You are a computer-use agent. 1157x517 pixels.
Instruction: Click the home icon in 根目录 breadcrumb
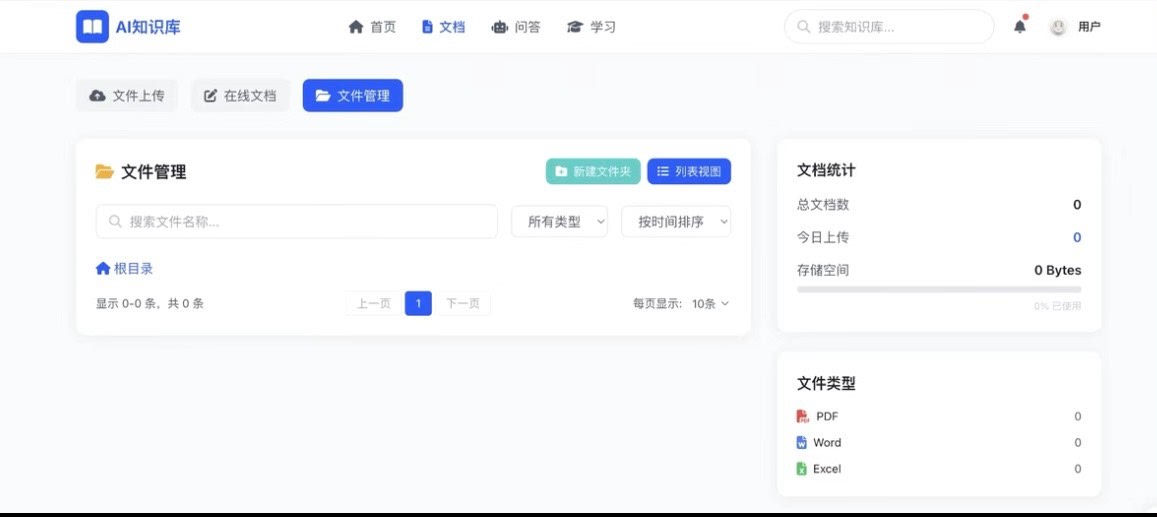(103, 268)
